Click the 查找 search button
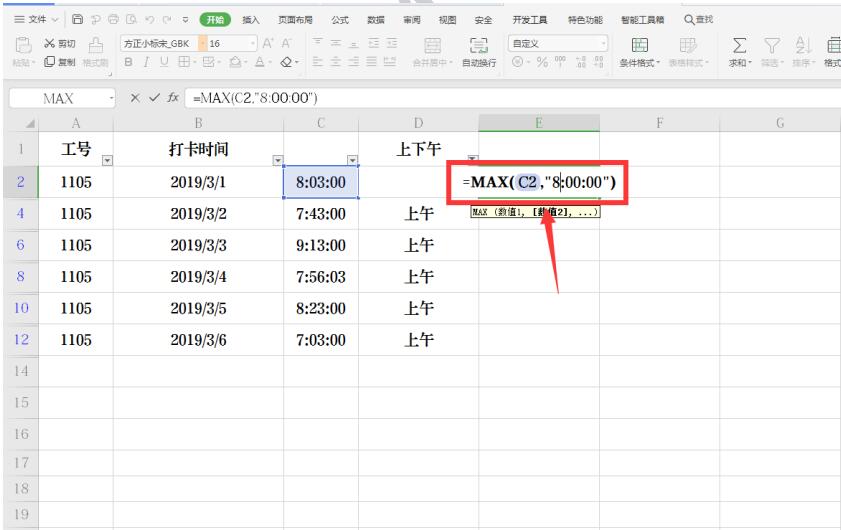Viewport: 841px width, 530px height. point(698,20)
